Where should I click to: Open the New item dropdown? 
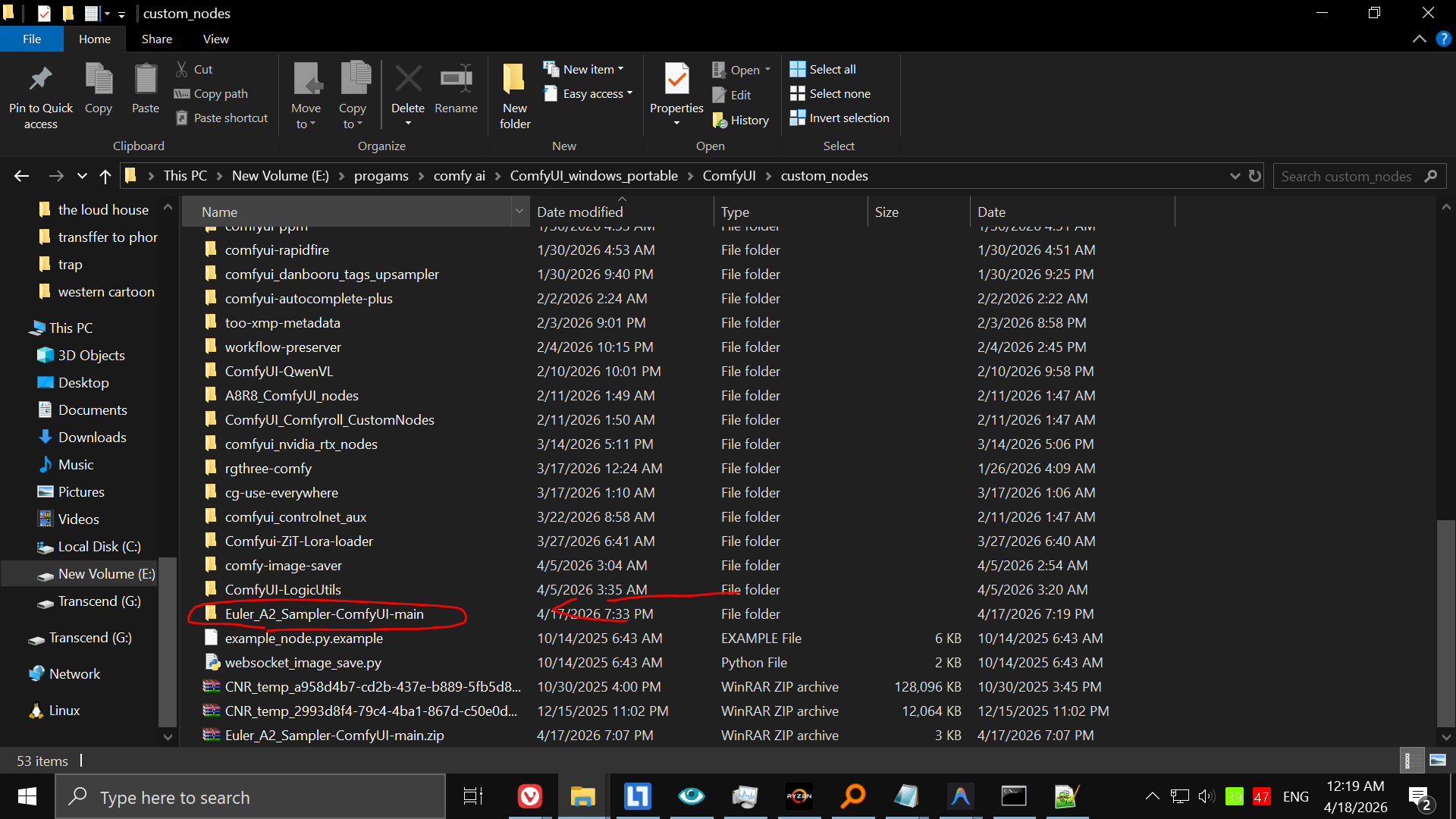(584, 69)
